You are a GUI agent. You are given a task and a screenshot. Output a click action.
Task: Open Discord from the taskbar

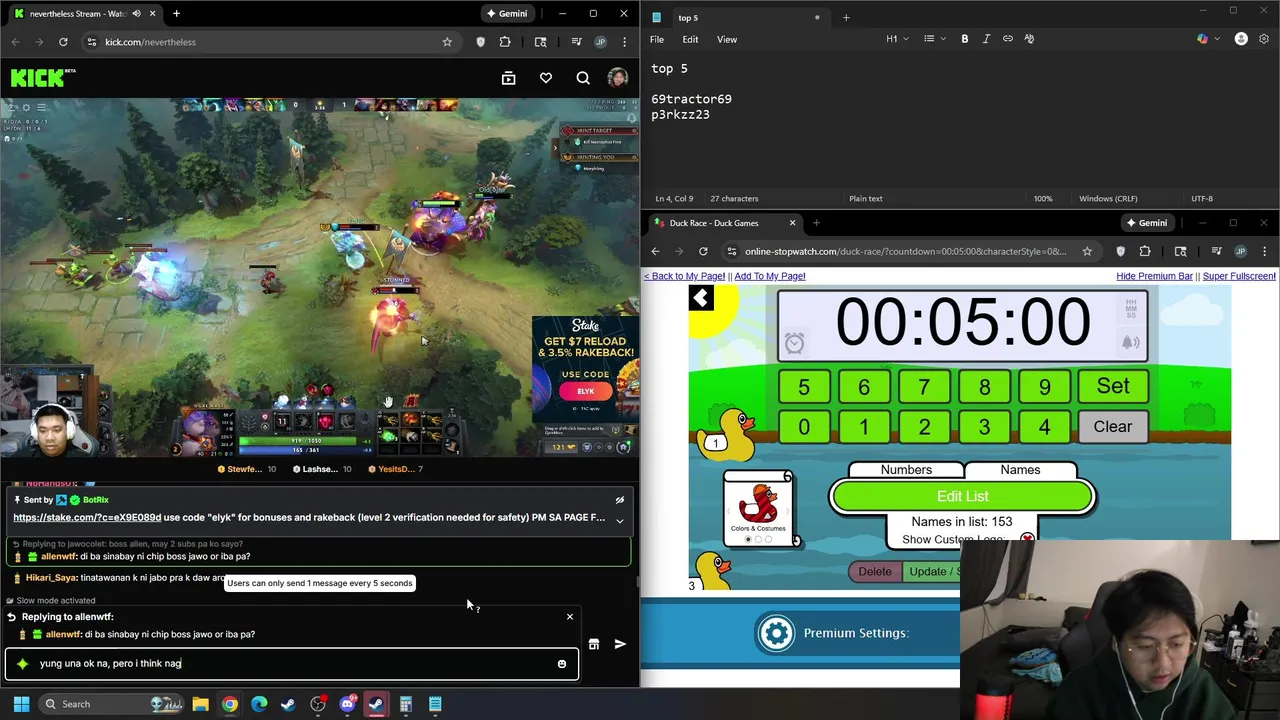[x=347, y=704]
